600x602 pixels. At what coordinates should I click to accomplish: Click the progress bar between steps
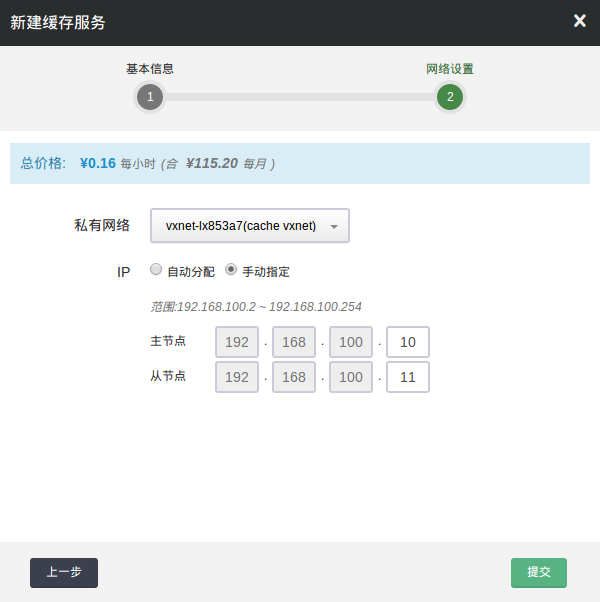tap(300, 97)
